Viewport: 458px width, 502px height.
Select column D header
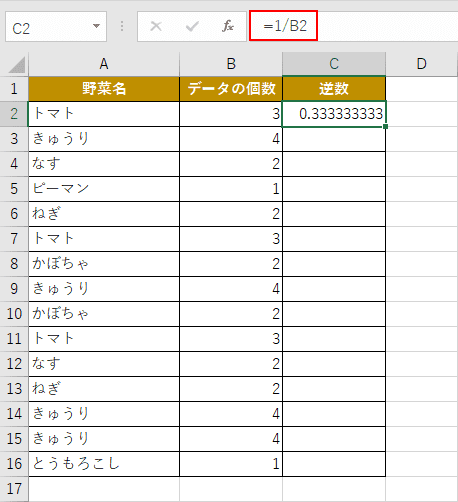[x=422, y=64]
